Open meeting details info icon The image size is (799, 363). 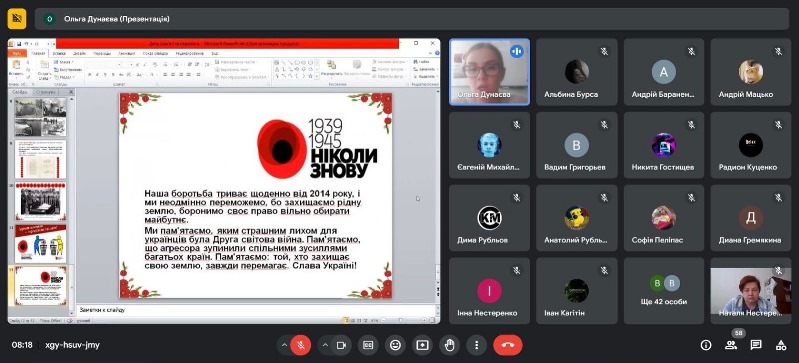point(706,345)
